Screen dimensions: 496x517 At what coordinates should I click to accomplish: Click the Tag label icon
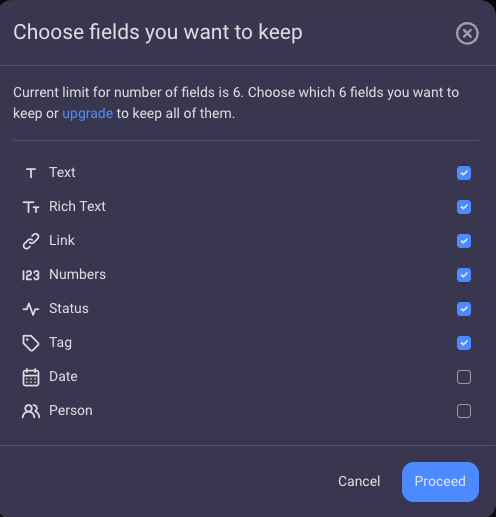click(31, 343)
